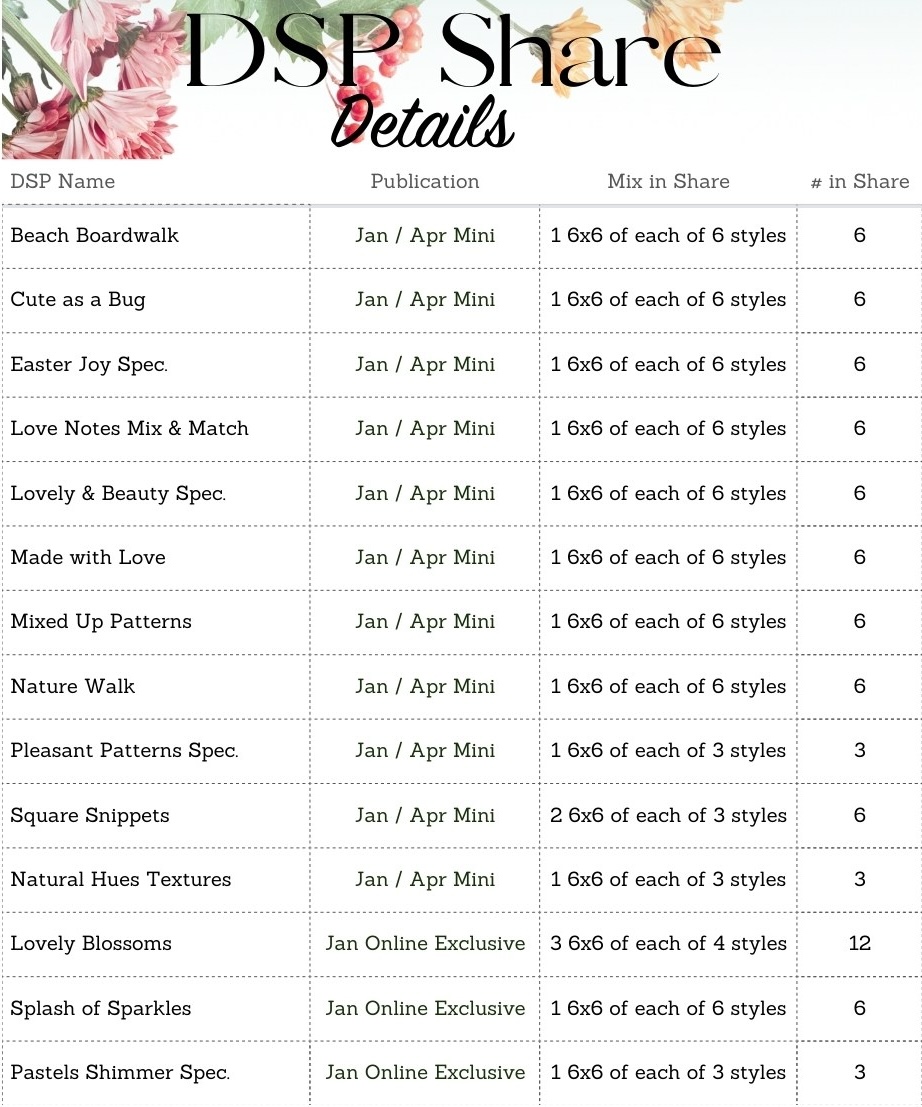Select the Nature Walk row name
This screenshot has width=922, height=1107.
(72, 687)
